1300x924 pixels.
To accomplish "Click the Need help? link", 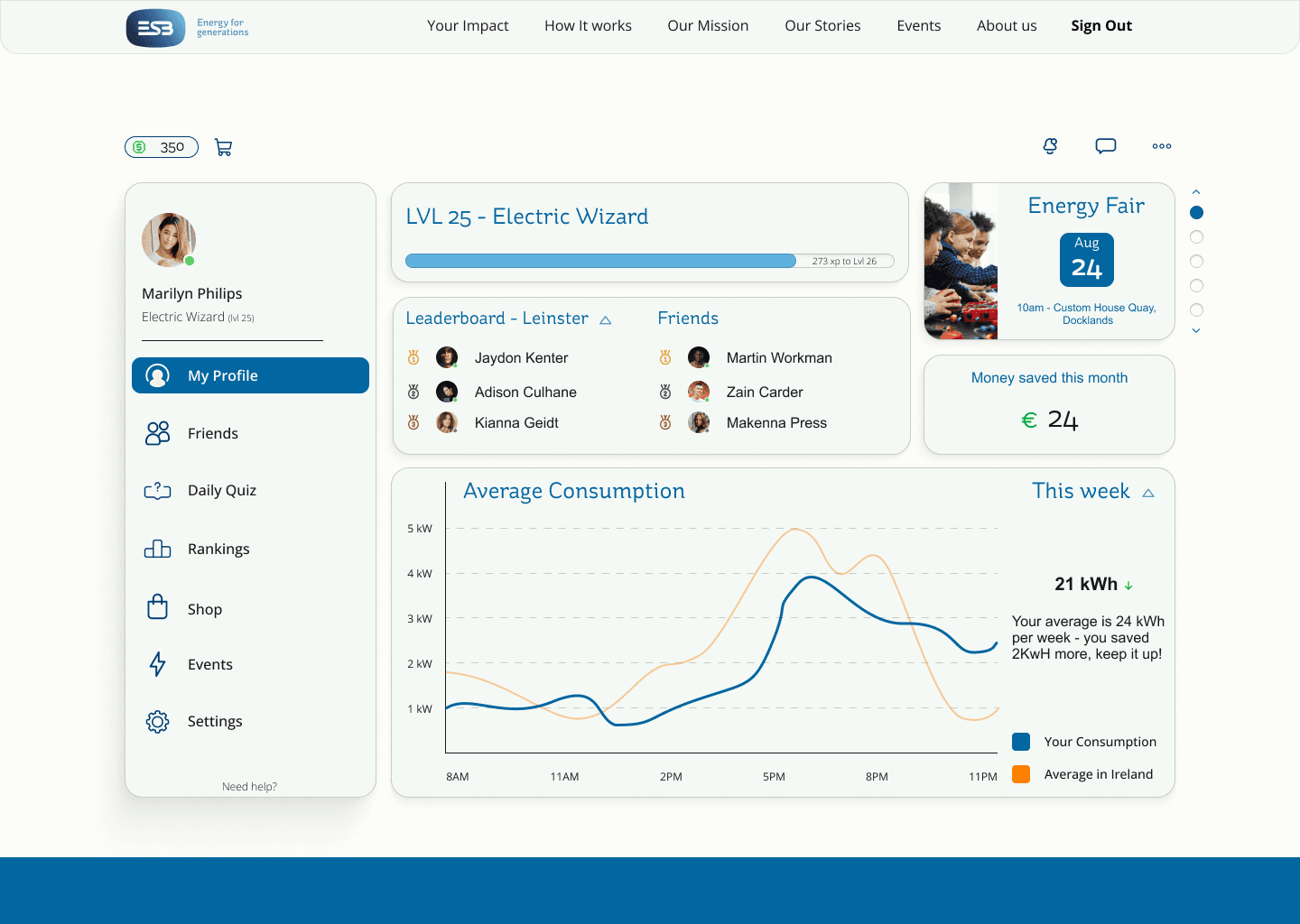I will [x=249, y=787].
